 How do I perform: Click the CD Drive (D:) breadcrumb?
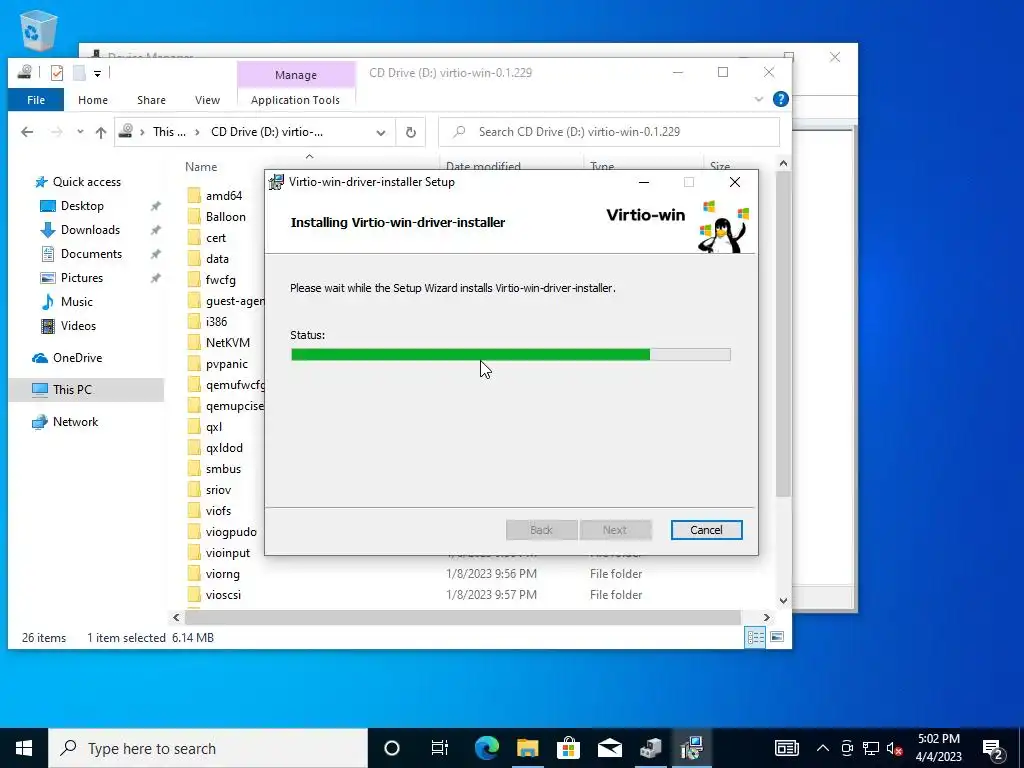click(x=266, y=132)
